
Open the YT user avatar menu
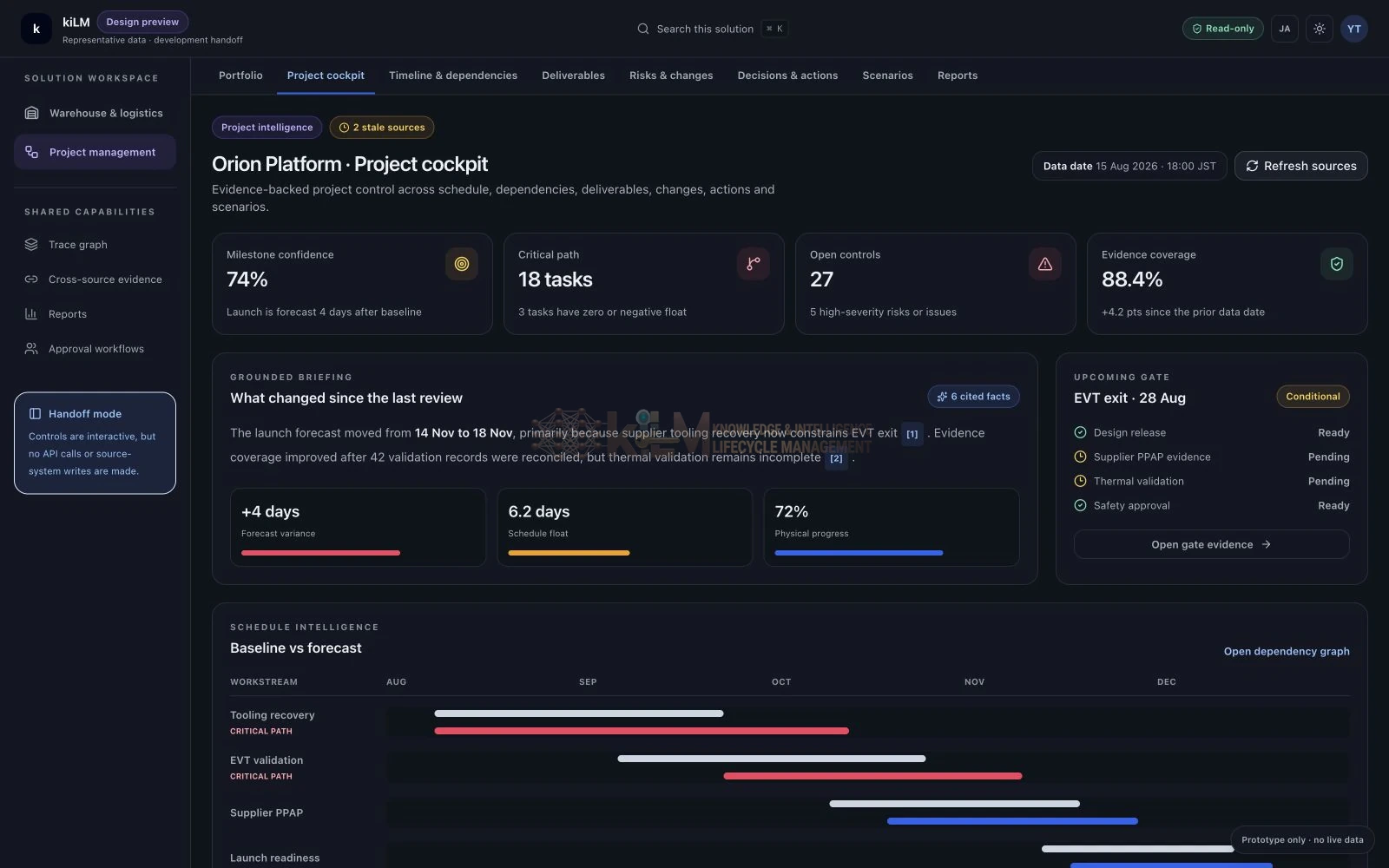1353,29
